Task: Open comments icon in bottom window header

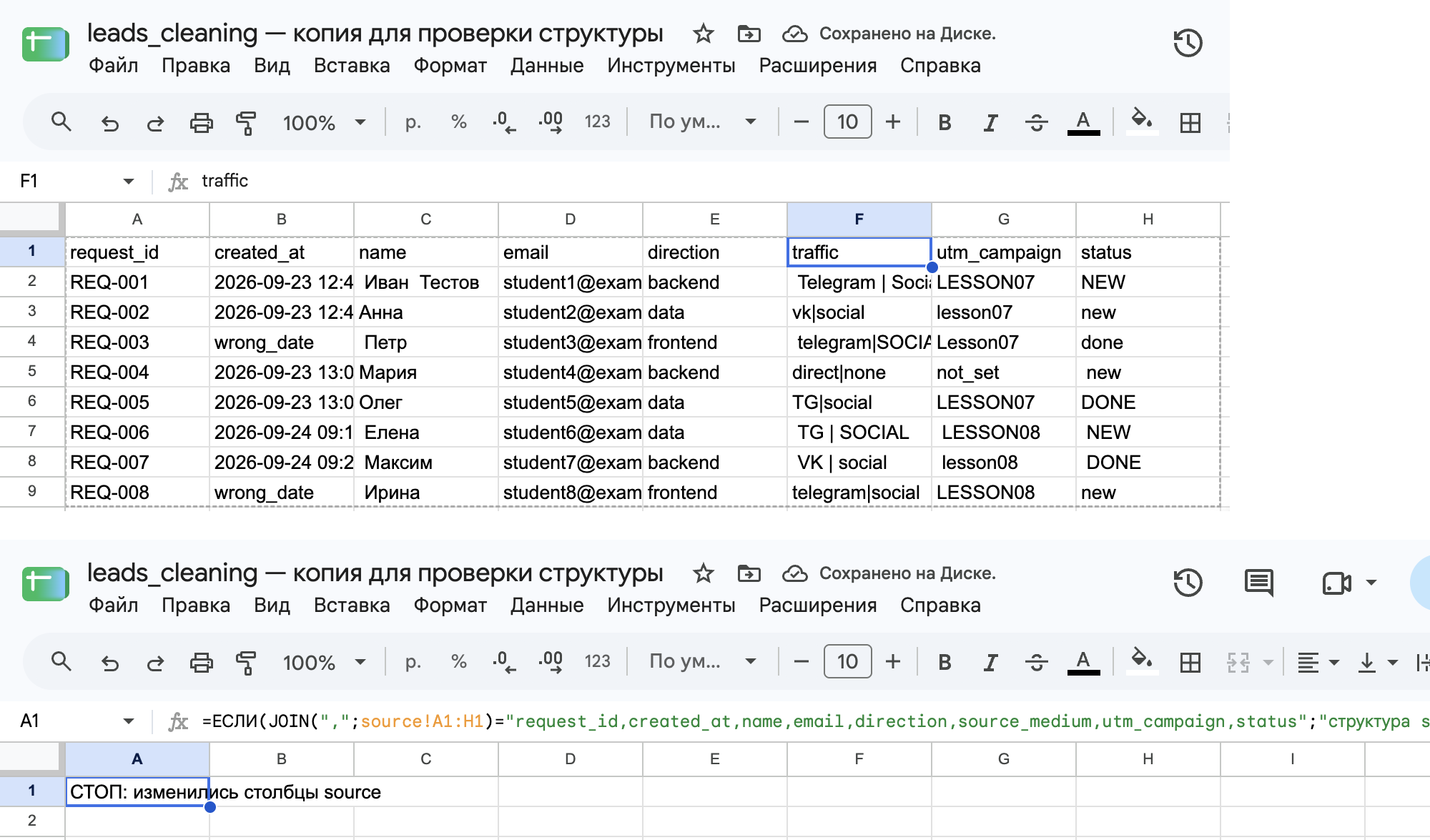Action: click(1259, 583)
